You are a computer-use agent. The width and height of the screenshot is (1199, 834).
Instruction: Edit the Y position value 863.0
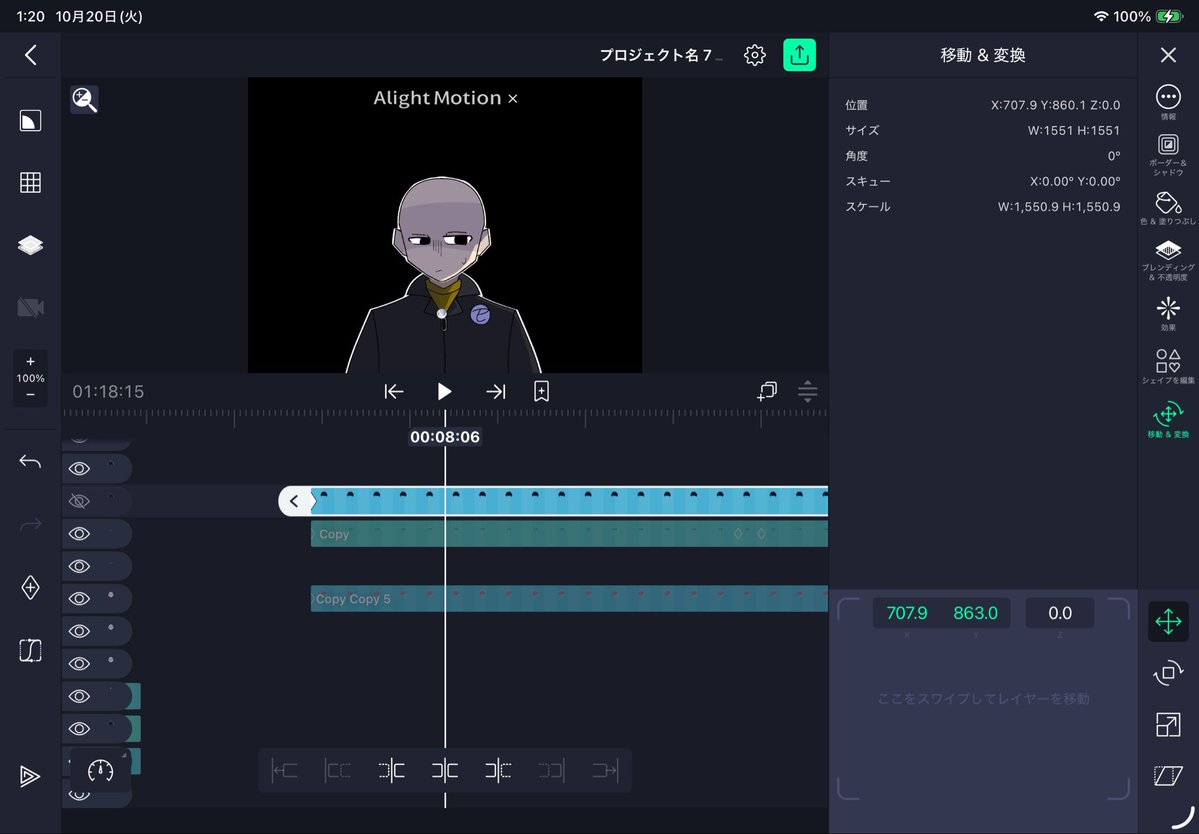point(975,613)
